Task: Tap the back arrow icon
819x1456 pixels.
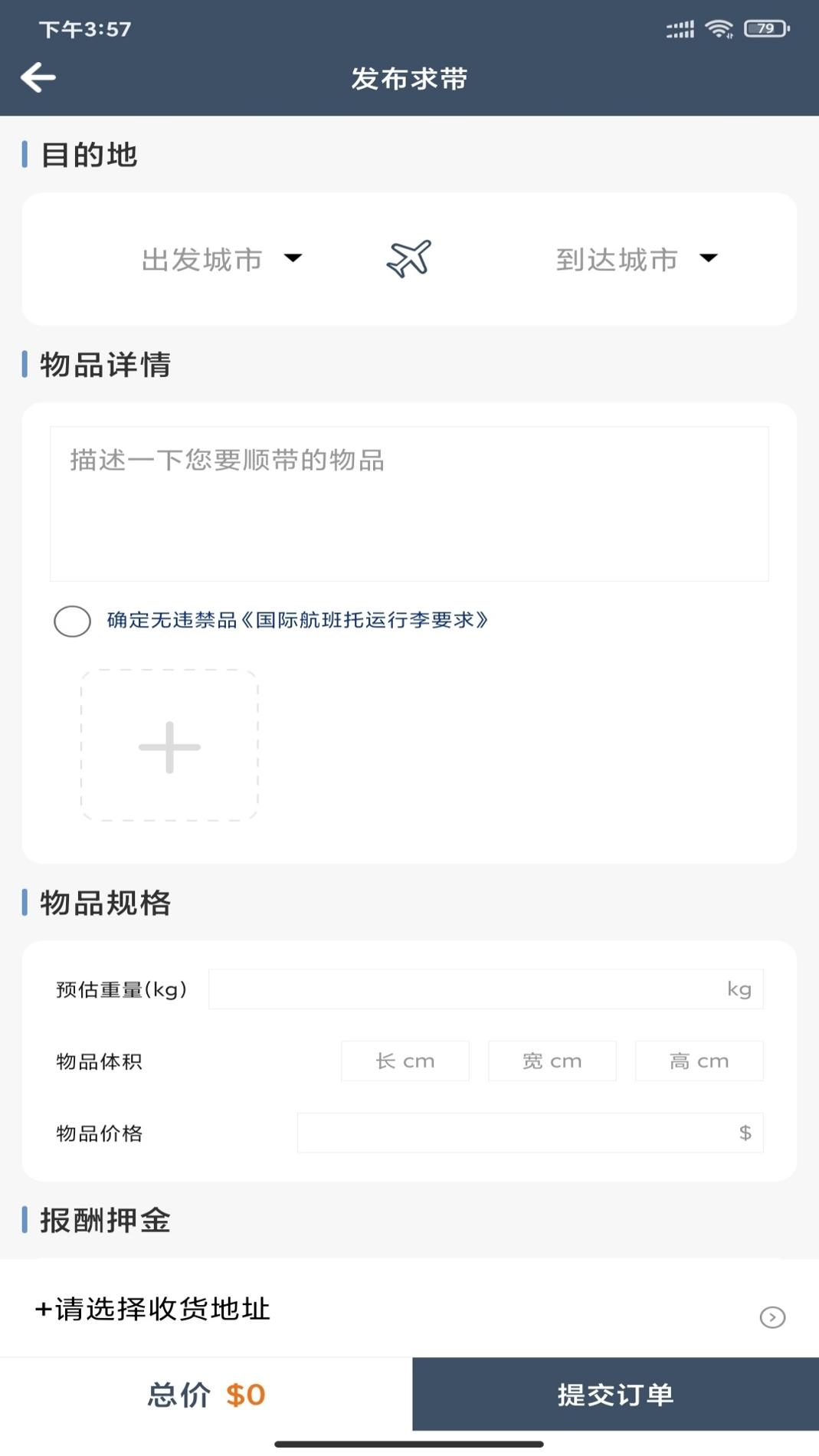Action: [38, 77]
